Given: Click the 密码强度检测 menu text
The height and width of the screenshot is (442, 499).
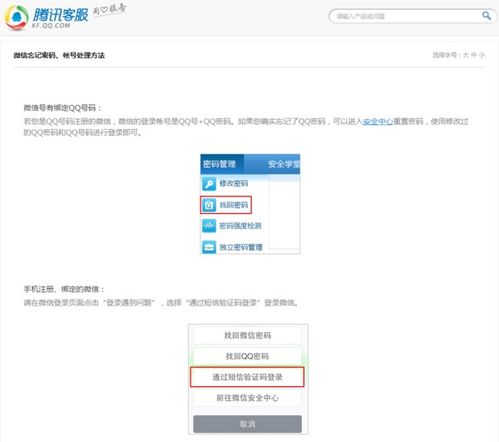Looking at the screenshot, I should [x=240, y=226].
